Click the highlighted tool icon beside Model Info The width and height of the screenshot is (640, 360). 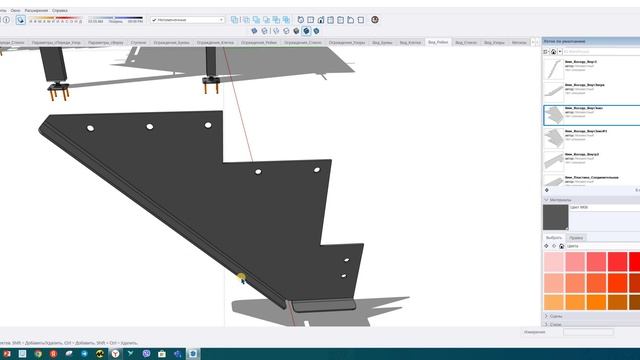click(x=20, y=20)
